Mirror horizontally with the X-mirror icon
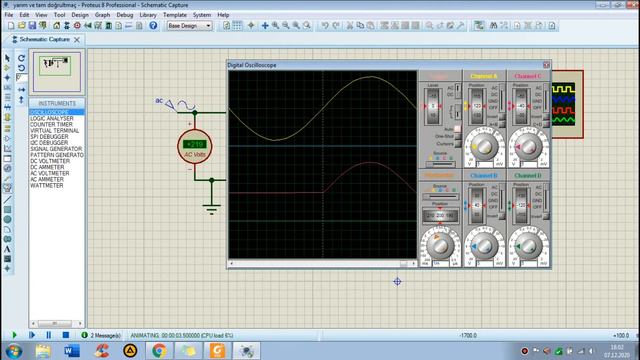This screenshot has width=640, height=360. (22, 89)
